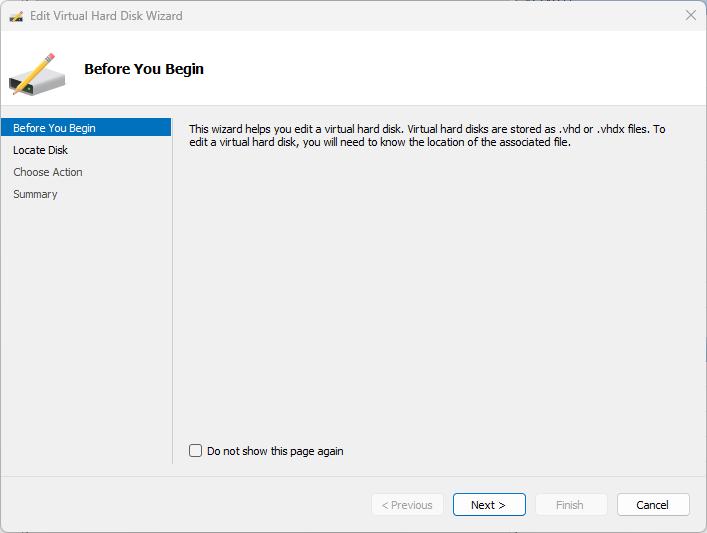The height and width of the screenshot is (533, 707).
Task: Close the Edit Virtual Hard Disk Wizard window
Action: (x=690, y=16)
